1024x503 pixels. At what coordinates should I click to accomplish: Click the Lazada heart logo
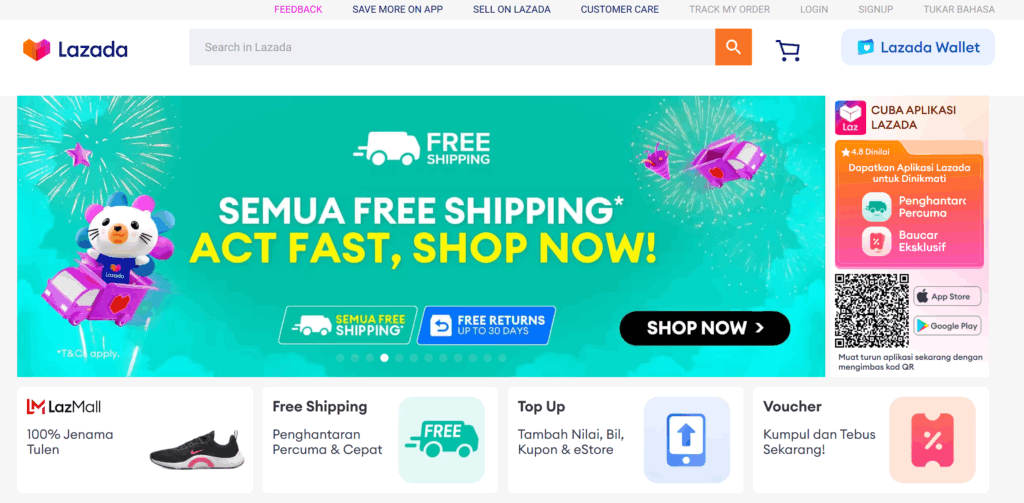coord(37,50)
